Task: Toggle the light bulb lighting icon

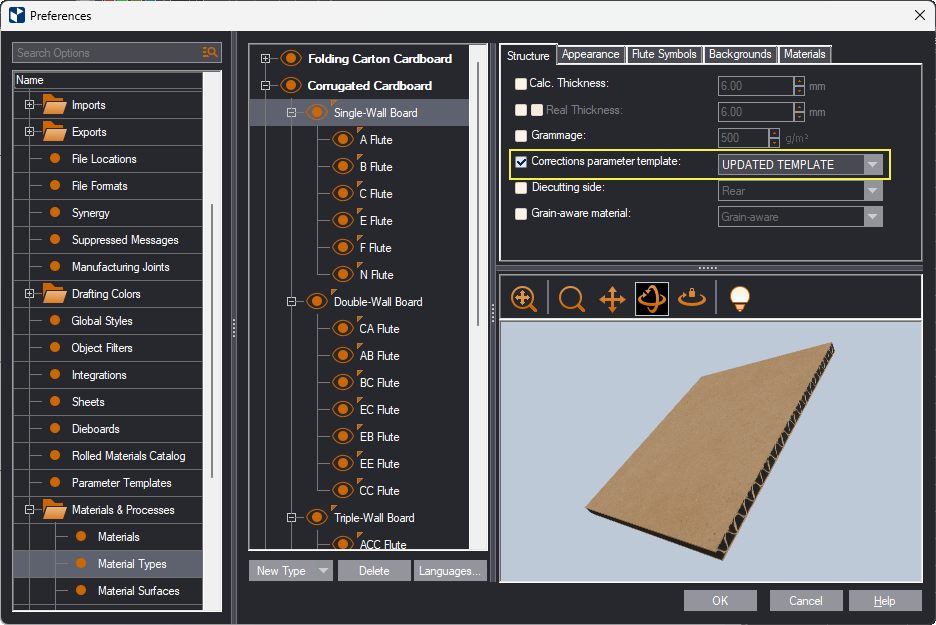Action: pyautogui.click(x=739, y=298)
